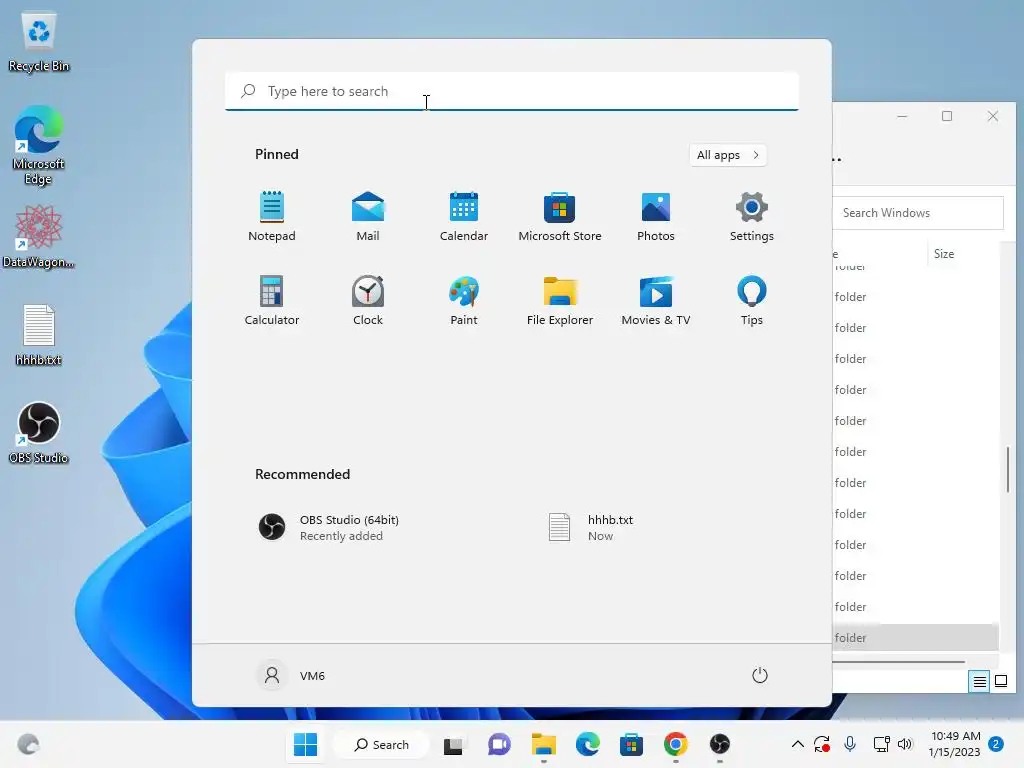Launch the Photos app
The image size is (1024, 768).
click(x=656, y=217)
